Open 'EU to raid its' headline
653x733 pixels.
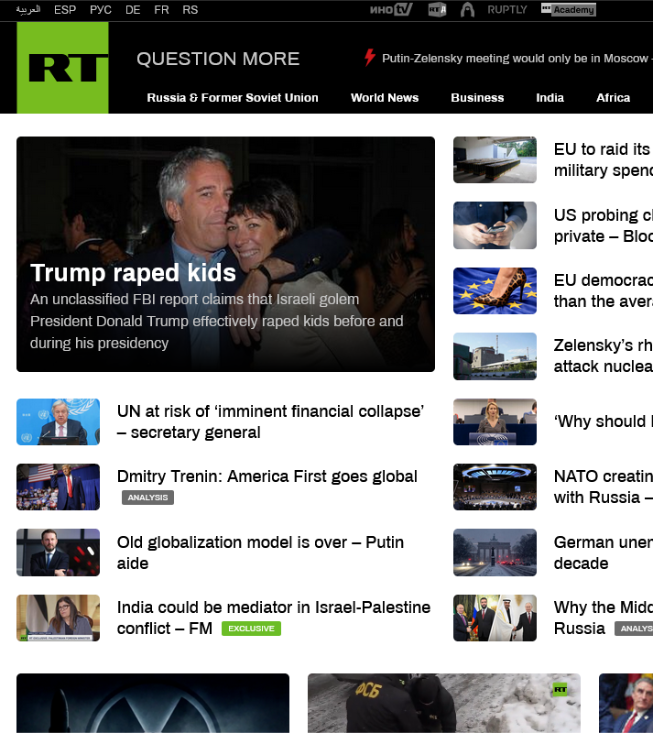coord(603,159)
